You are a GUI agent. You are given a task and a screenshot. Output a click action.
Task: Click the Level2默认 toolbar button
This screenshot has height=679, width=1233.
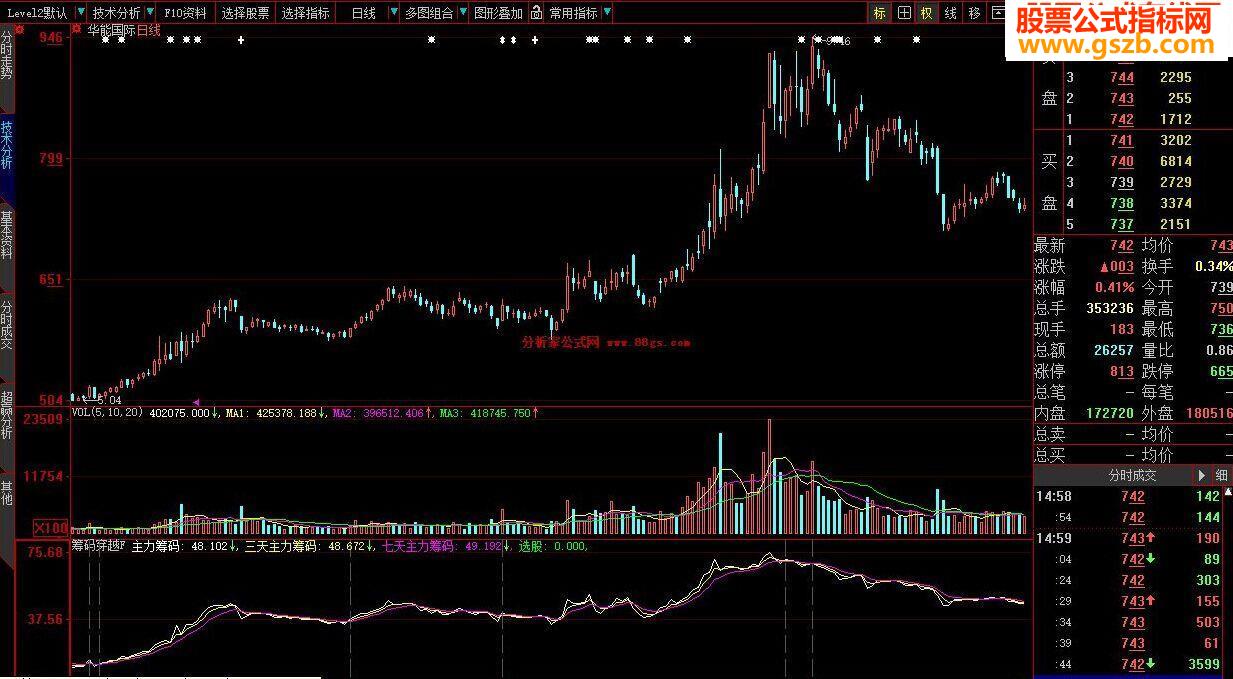pyautogui.click(x=36, y=13)
